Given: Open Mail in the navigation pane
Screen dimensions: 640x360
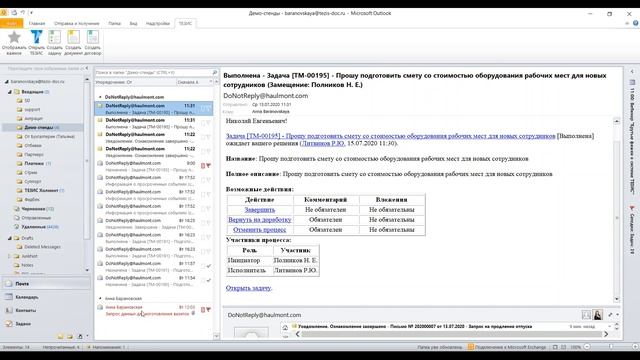Looking at the screenshot, I should point(46,283).
